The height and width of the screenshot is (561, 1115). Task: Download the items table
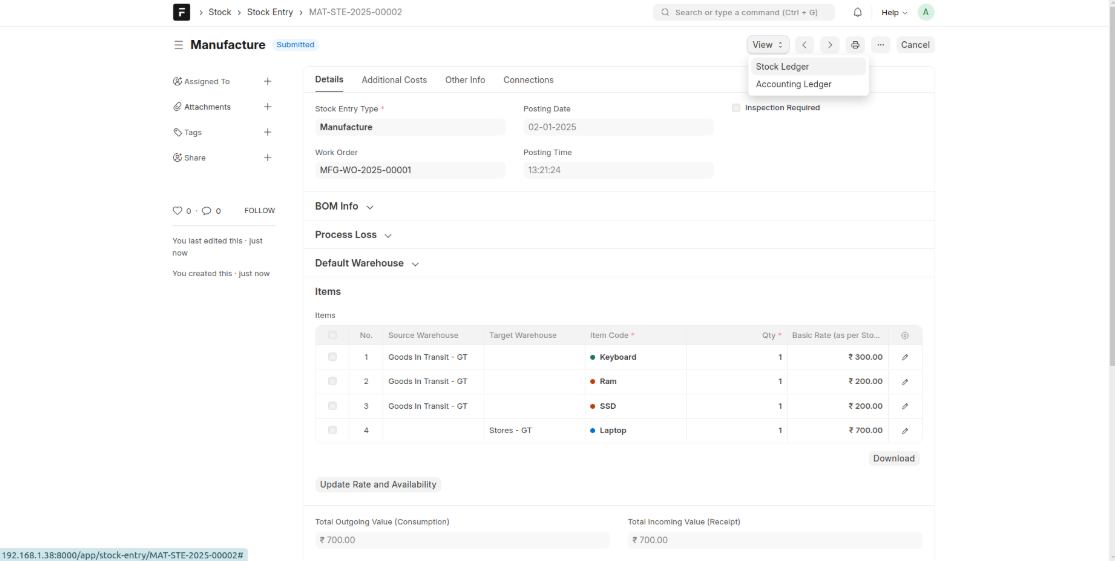[894, 459]
